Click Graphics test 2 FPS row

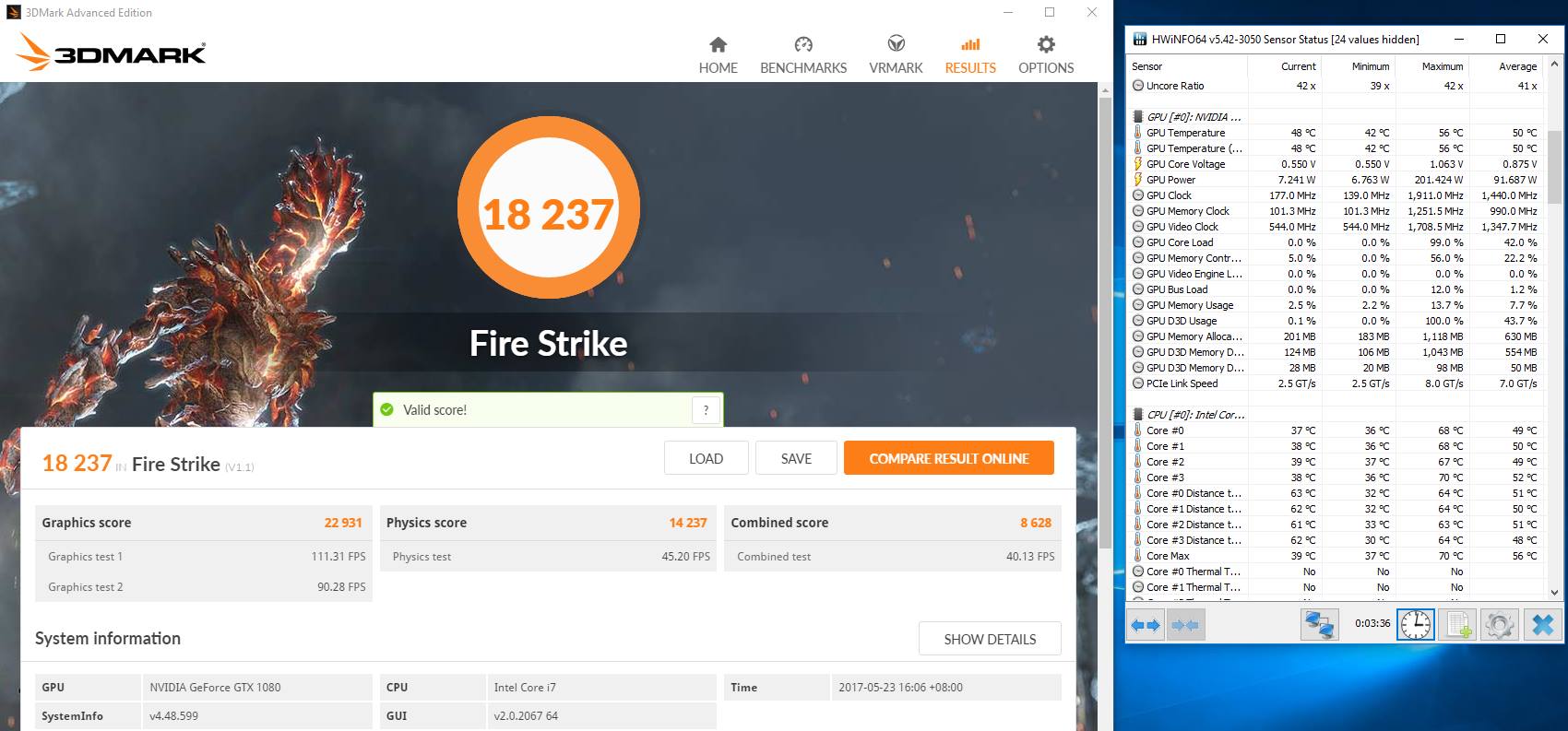tap(204, 587)
